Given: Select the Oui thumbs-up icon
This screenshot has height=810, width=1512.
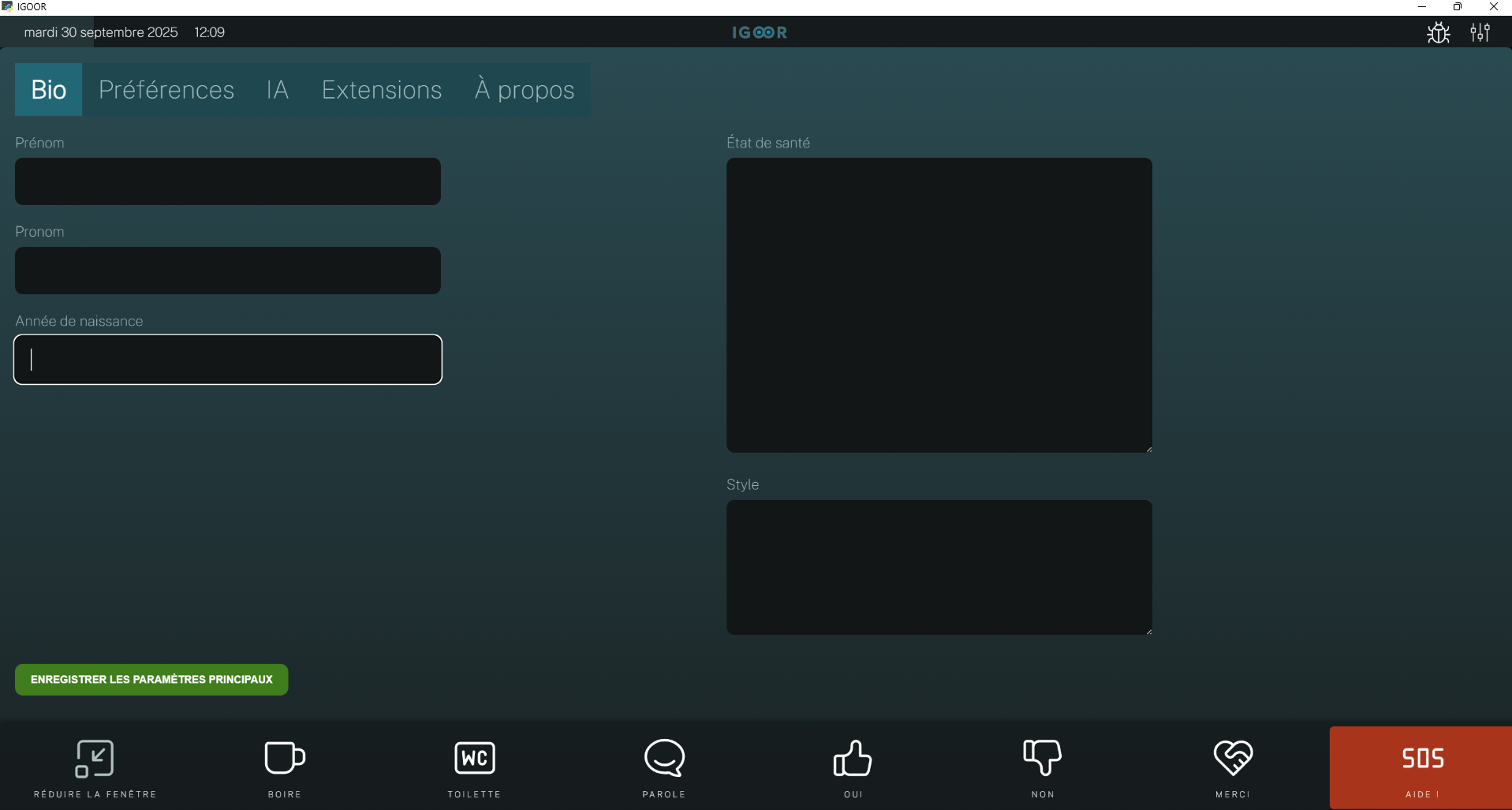Looking at the screenshot, I should pyautogui.click(x=853, y=758).
